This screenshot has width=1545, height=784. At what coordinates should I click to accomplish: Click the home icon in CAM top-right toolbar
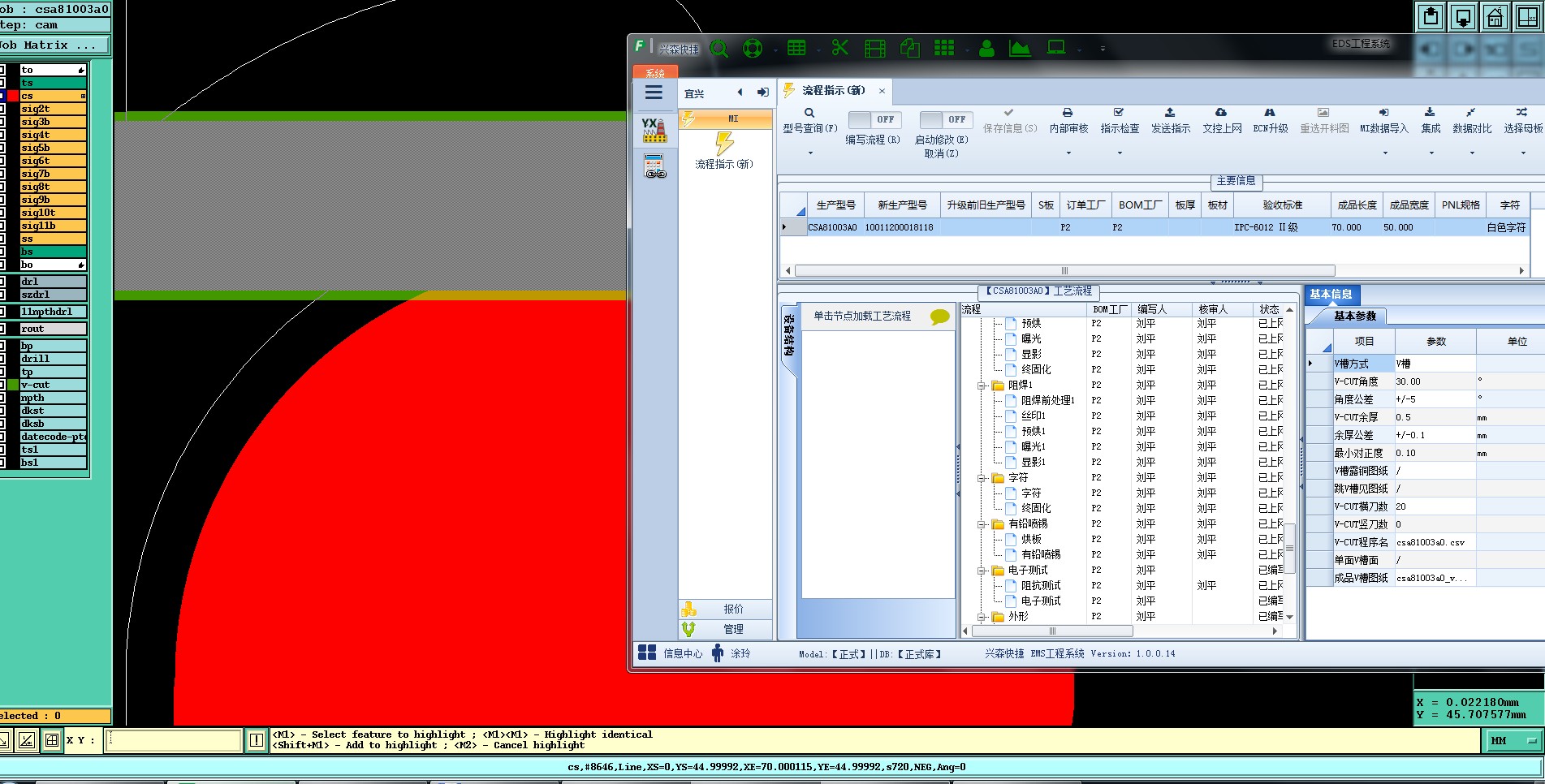point(1495,17)
